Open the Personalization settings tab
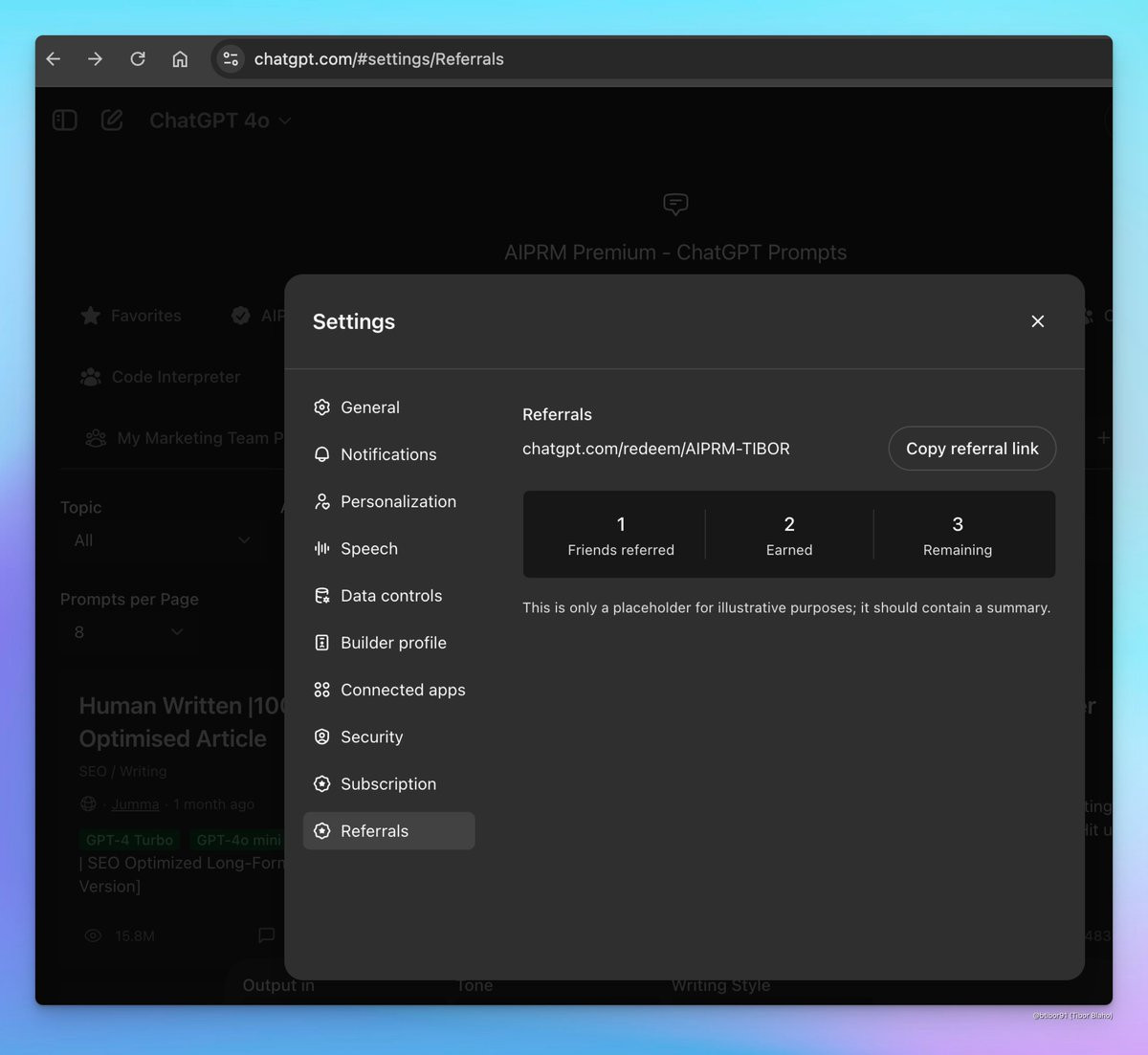Viewport: 1148px width, 1055px height. coord(389,501)
